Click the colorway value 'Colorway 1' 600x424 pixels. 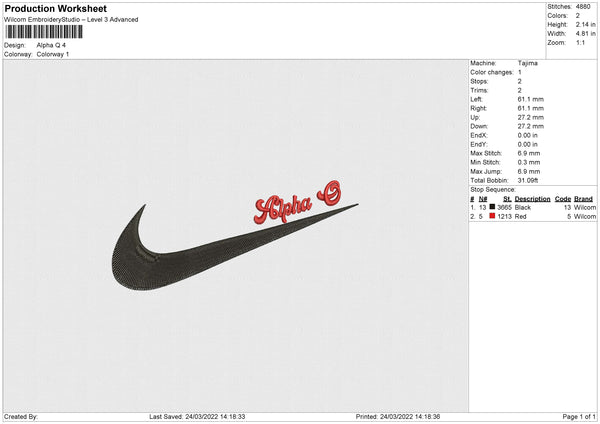pyautogui.click(x=53, y=54)
